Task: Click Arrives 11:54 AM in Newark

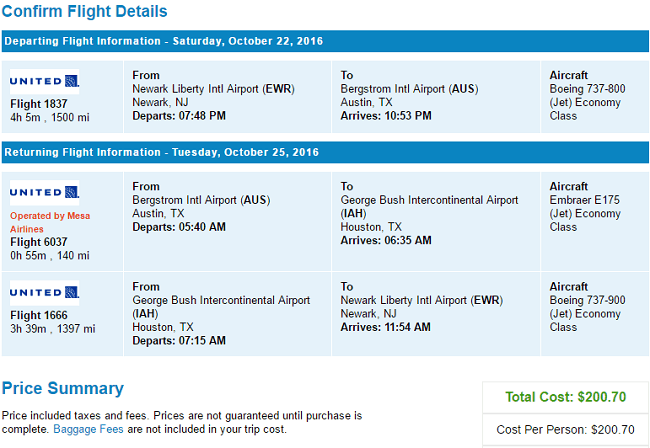Action: (386, 327)
